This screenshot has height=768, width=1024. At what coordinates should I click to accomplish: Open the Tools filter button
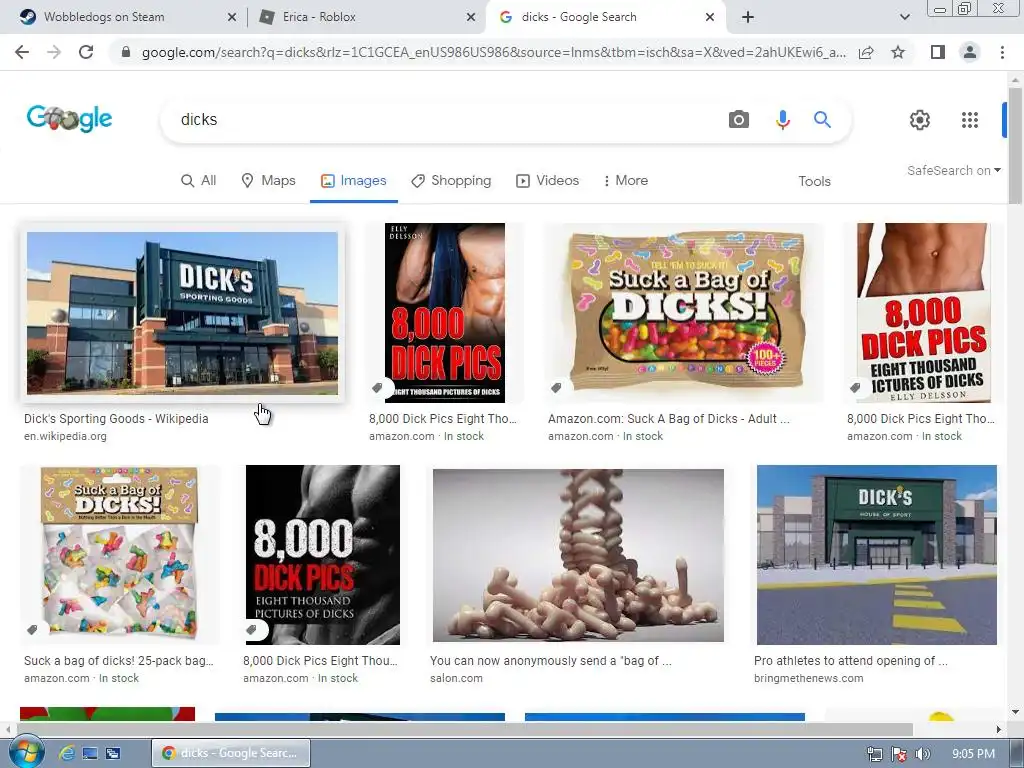point(814,181)
